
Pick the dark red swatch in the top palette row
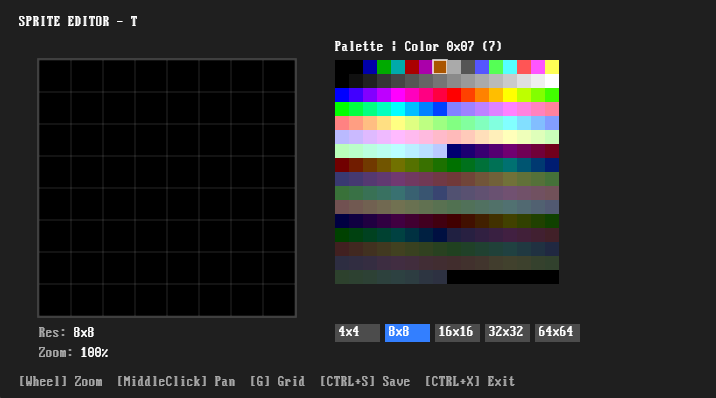[x=412, y=67]
